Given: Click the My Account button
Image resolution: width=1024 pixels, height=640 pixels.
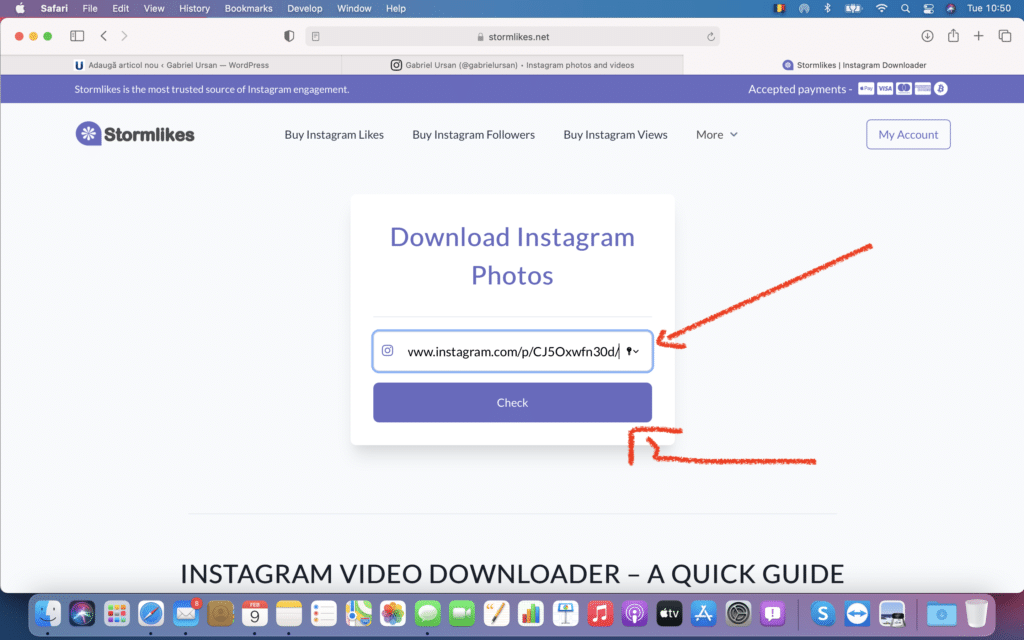Looking at the screenshot, I should (x=908, y=135).
